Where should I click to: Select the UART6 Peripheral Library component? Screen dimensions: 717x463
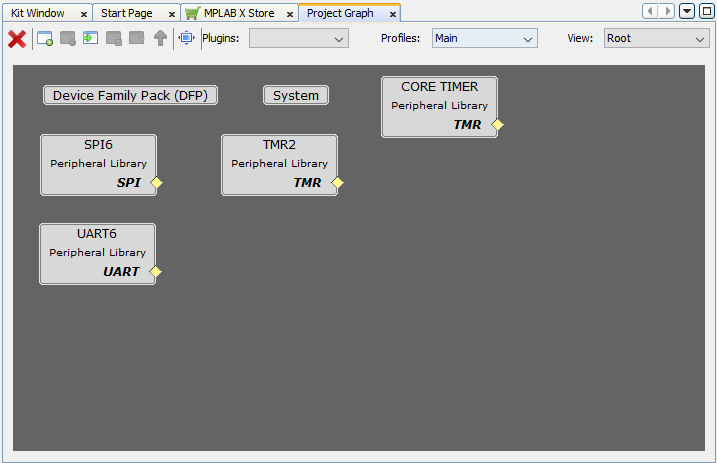[x=97, y=253]
